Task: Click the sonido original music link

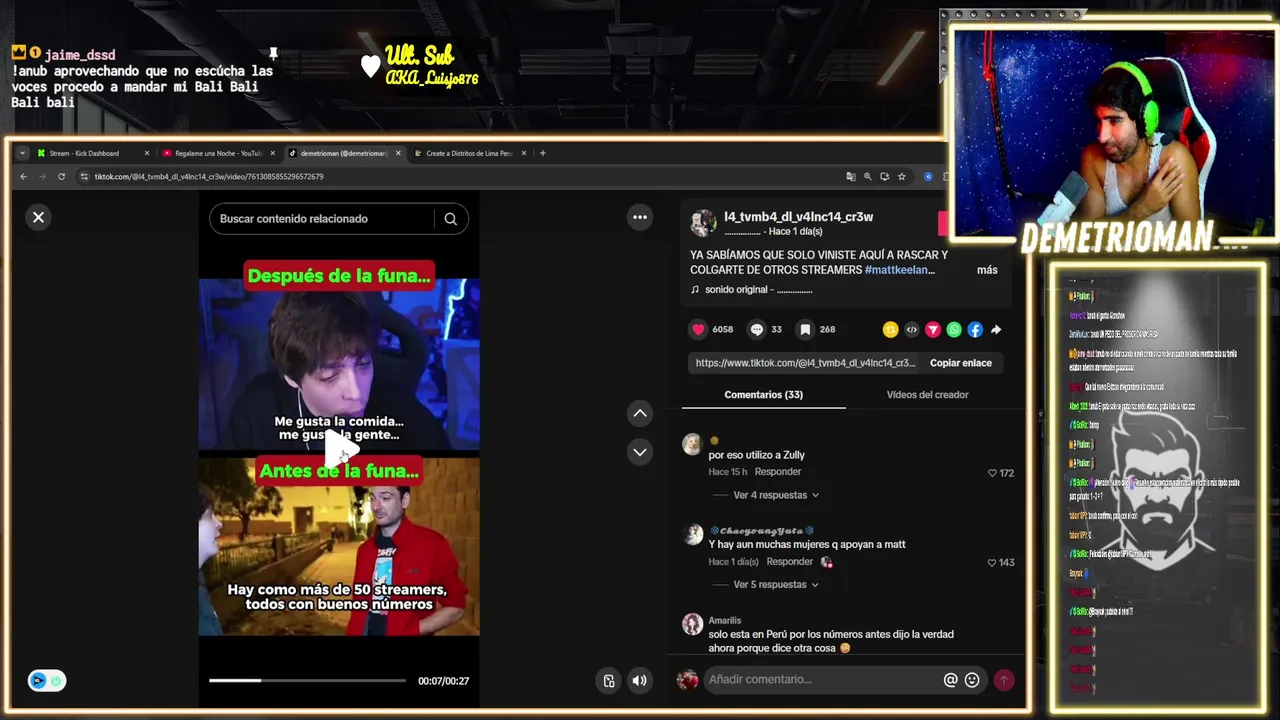Action: (x=751, y=290)
